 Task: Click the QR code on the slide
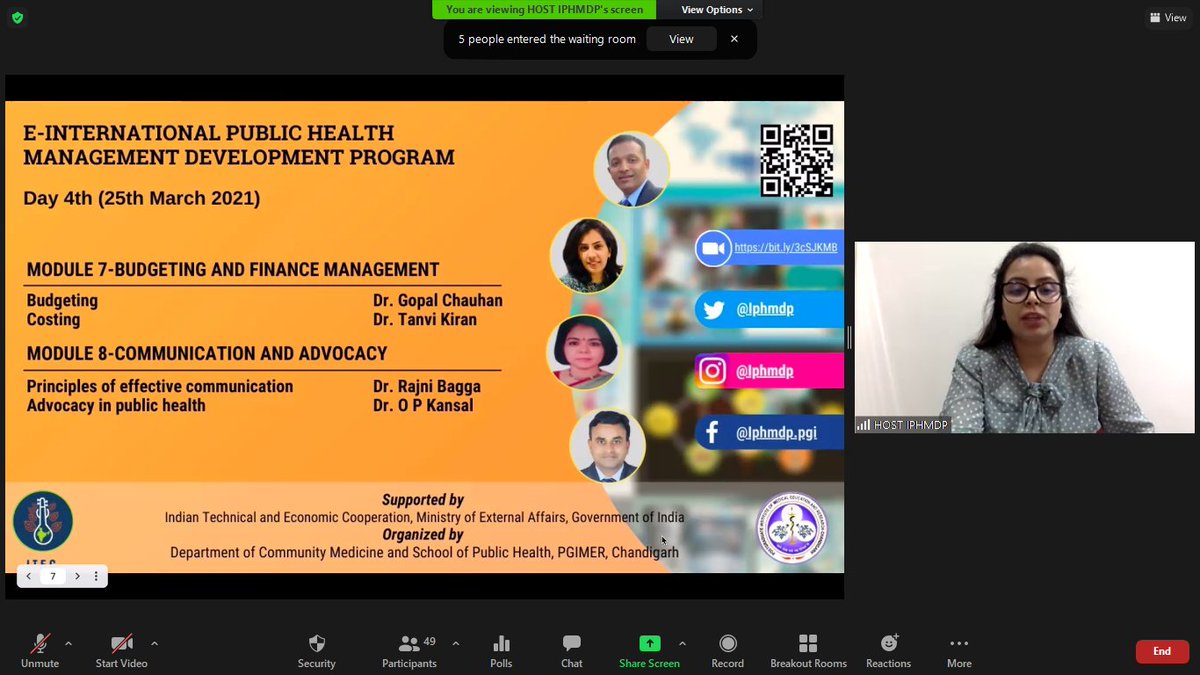(x=796, y=160)
